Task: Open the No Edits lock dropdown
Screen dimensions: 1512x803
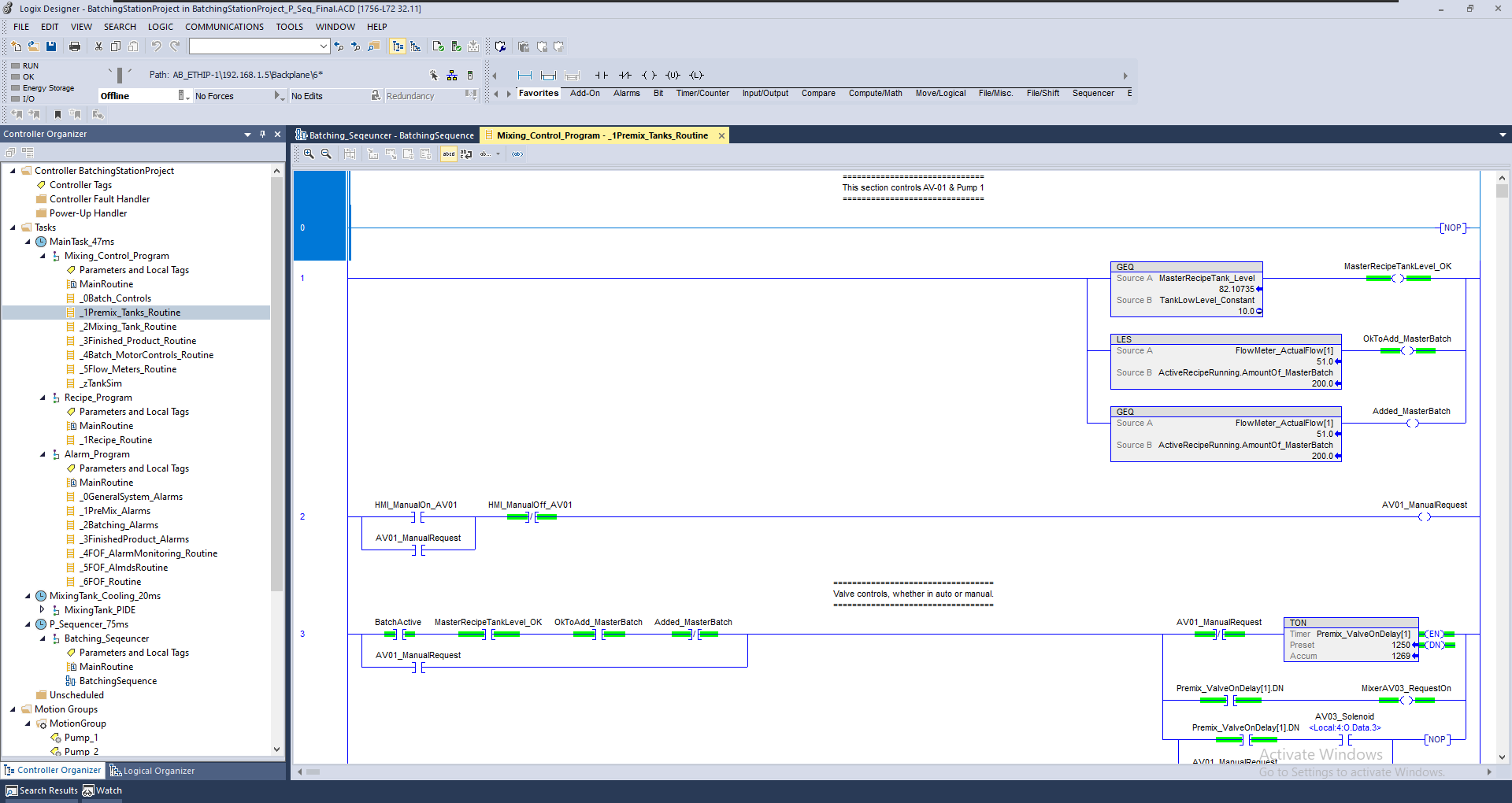Action: 376,96
